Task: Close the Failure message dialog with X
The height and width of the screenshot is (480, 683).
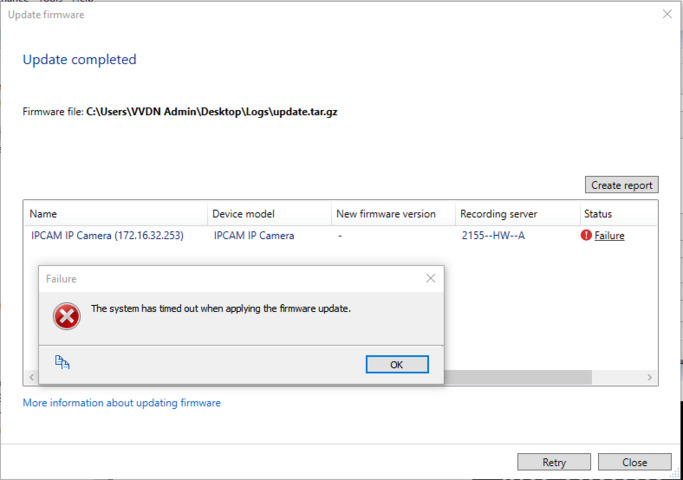Action: (x=430, y=278)
